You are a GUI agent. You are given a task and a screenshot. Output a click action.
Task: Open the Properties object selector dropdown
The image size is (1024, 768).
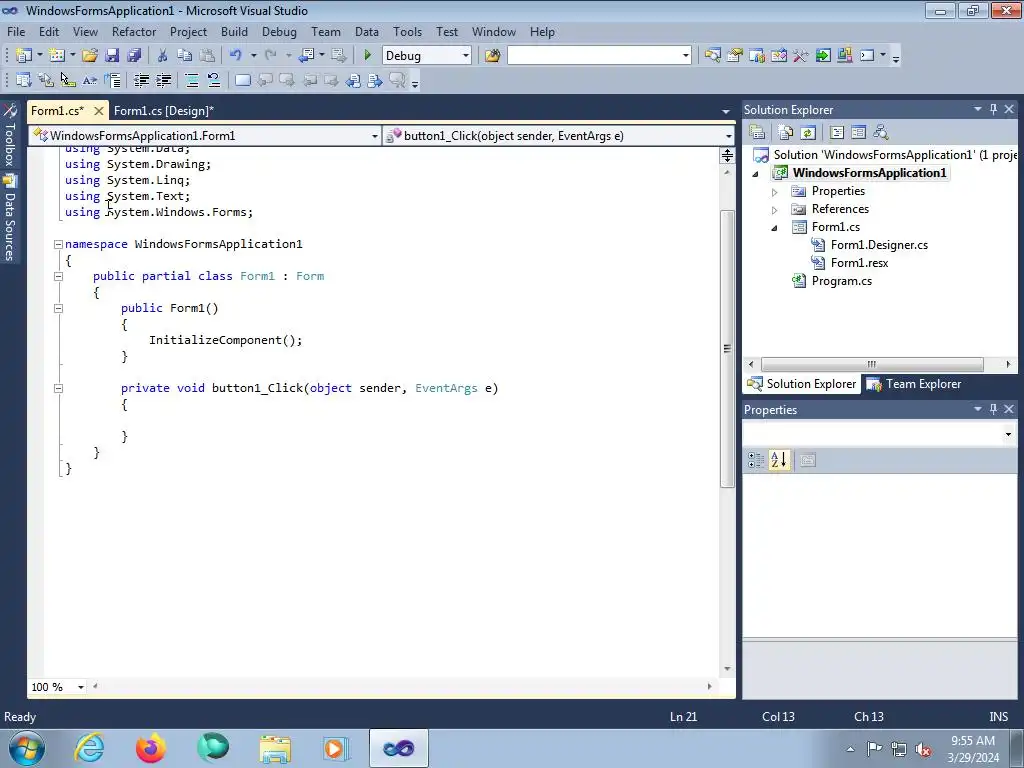click(x=1008, y=434)
